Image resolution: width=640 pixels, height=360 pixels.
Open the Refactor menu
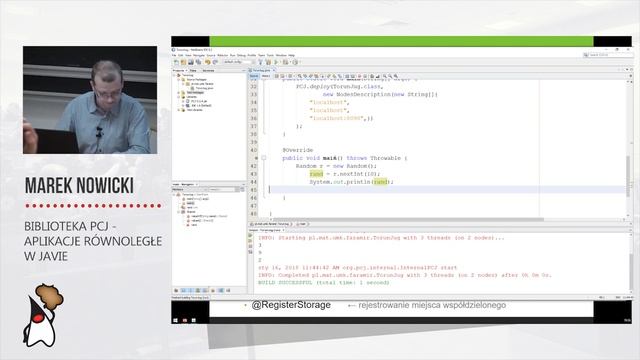223,55
